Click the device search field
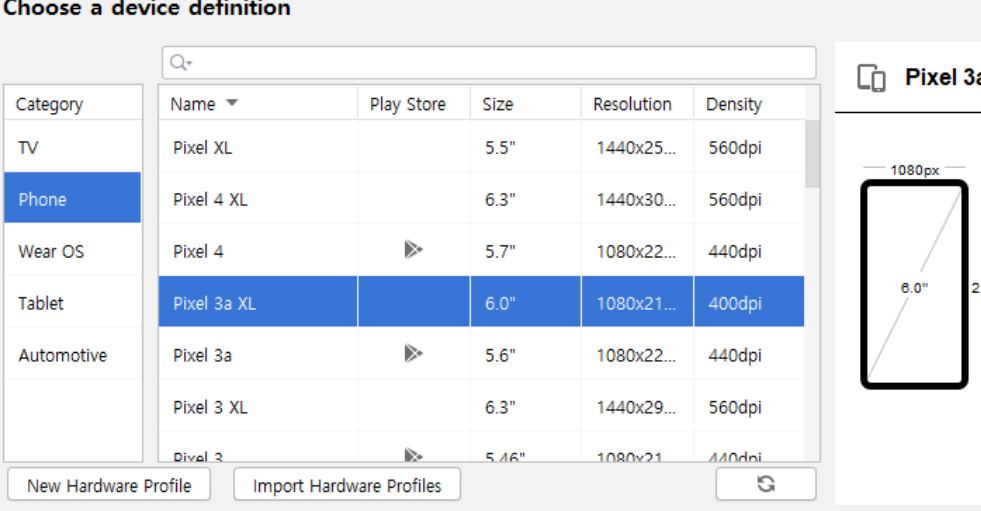981x511 pixels. pyautogui.click(x=489, y=63)
